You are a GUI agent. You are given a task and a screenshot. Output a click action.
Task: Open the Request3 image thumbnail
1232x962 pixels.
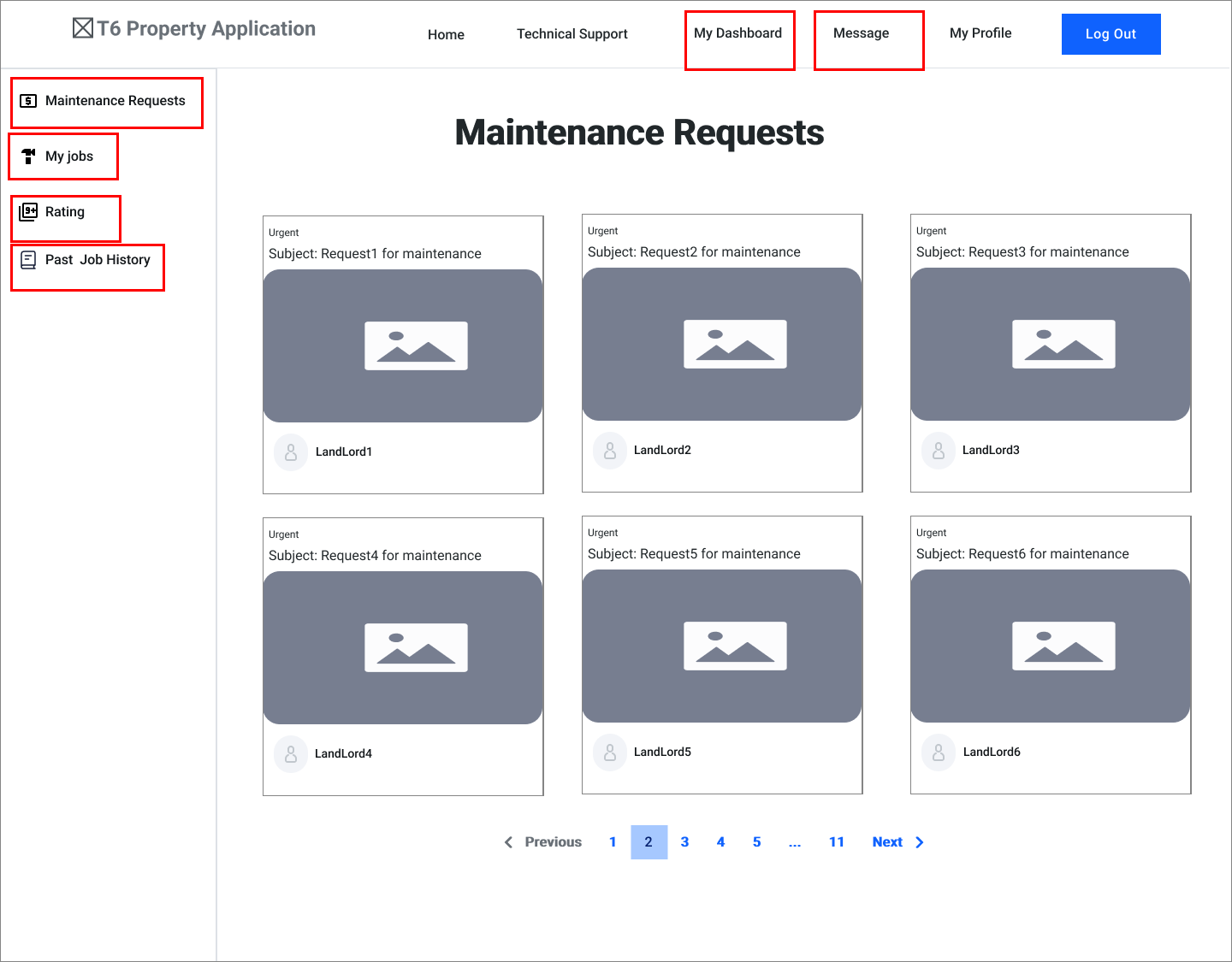1051,345
